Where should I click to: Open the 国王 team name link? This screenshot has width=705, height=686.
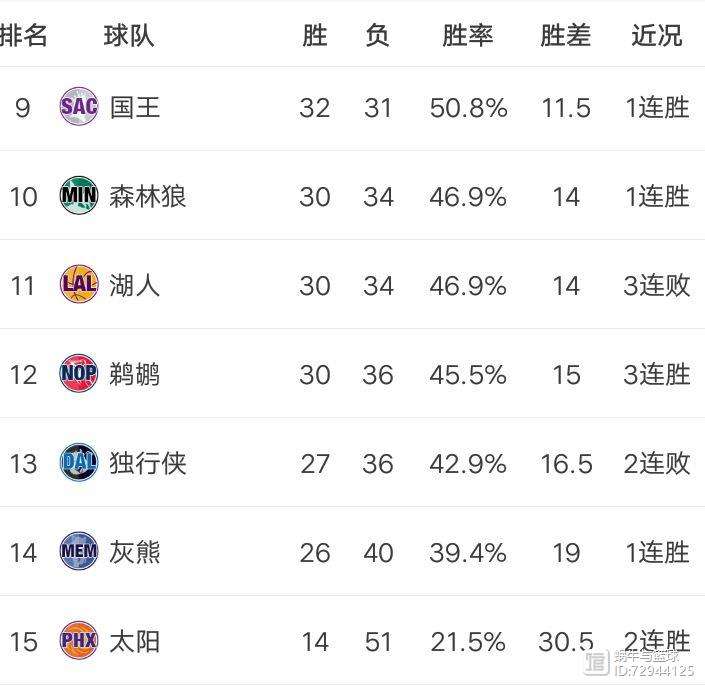tap(135, 107)
